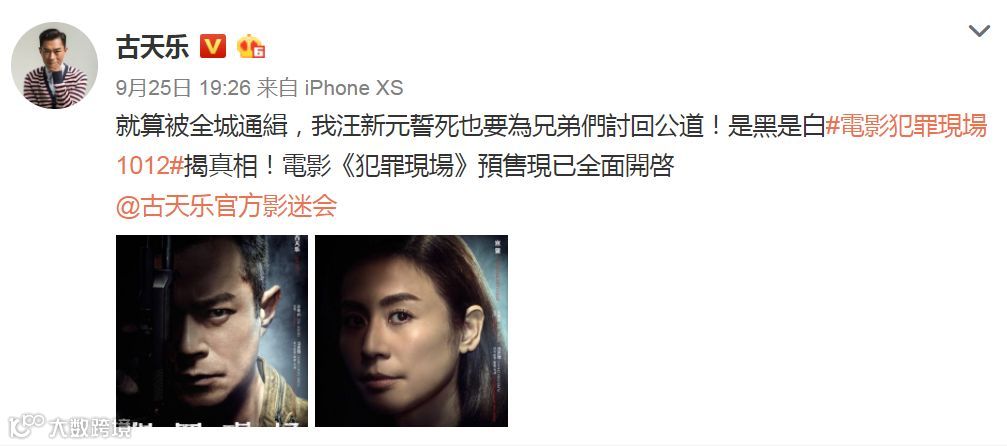The image size is (1007, 446).
Task: Open the 古天乐 username profile link
Action: [152, 47]
